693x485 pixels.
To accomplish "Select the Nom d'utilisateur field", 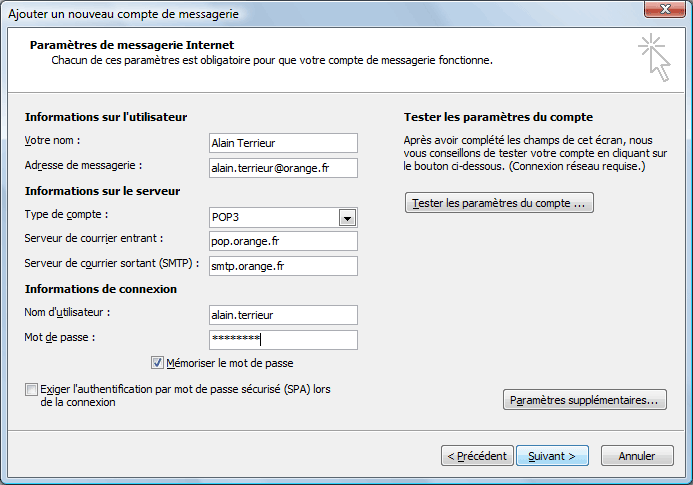I will click(x=283, y=315).
